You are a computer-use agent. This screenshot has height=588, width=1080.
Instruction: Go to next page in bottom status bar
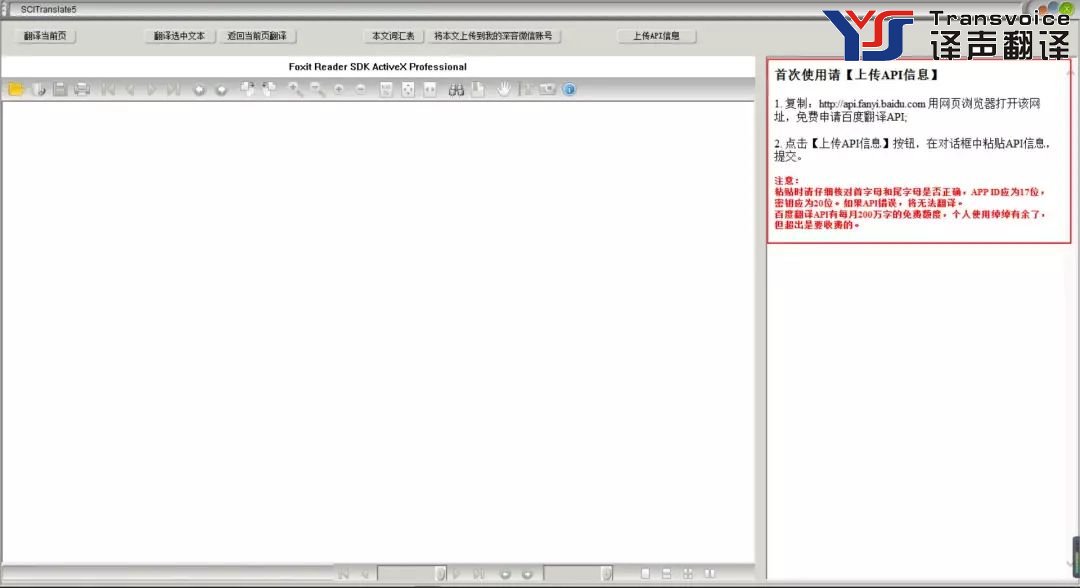(x=457, y=574)
